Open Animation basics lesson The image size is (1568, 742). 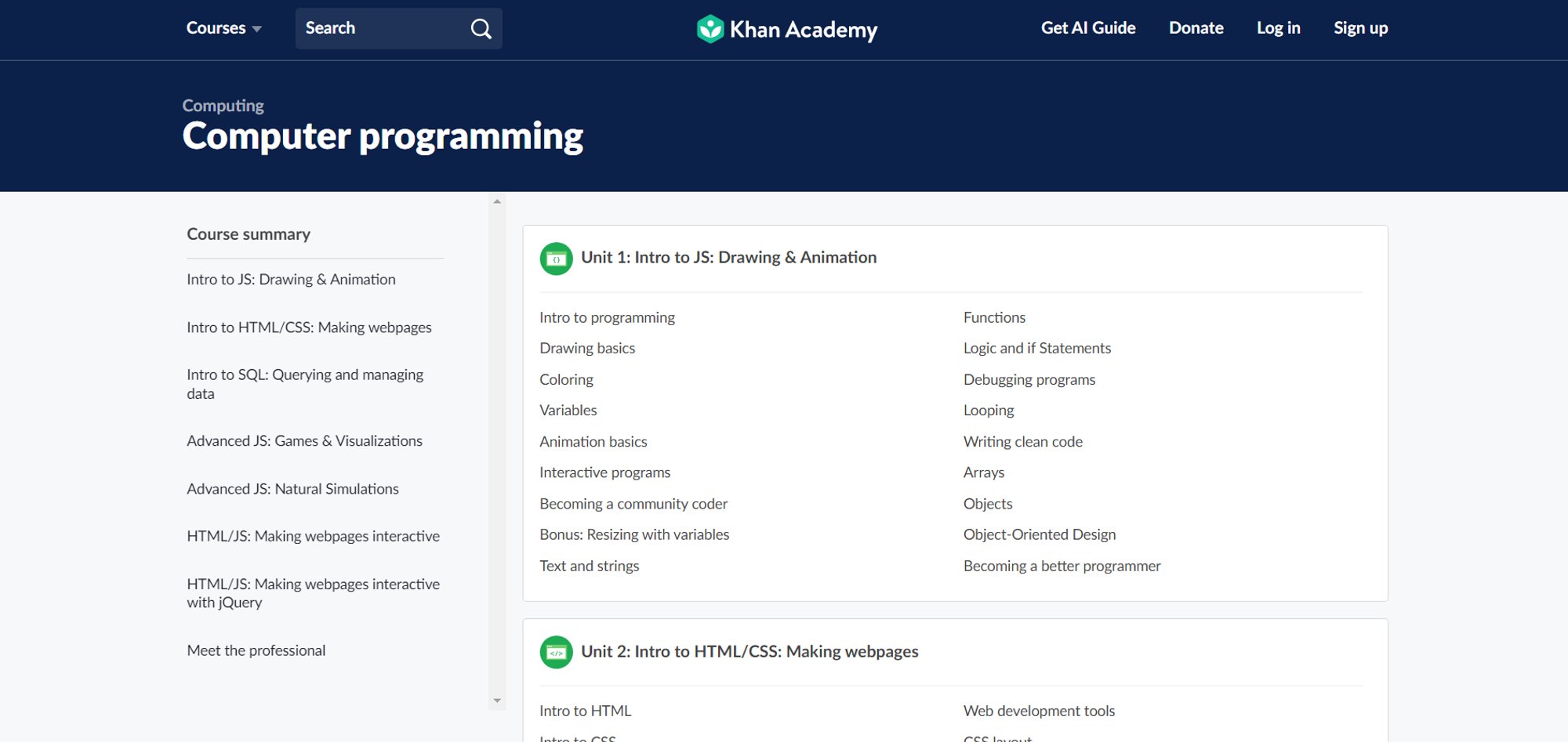593,441
